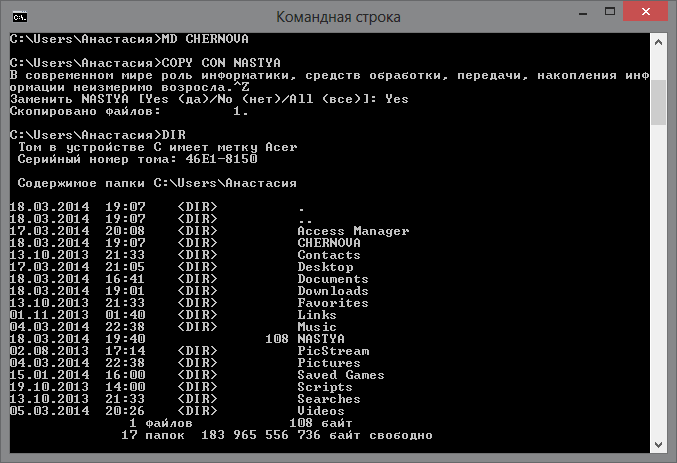Click the date '02.08.2013' of PicStream row
677x463 pixels.
pos(49,351)
